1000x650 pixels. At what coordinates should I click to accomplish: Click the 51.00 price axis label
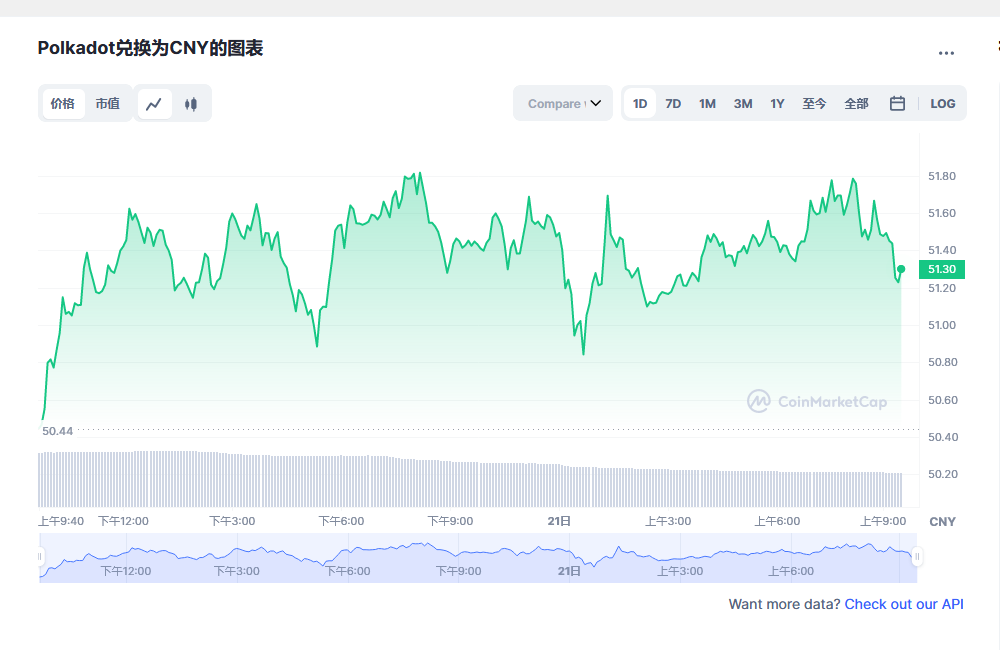[x=942, y=325]
